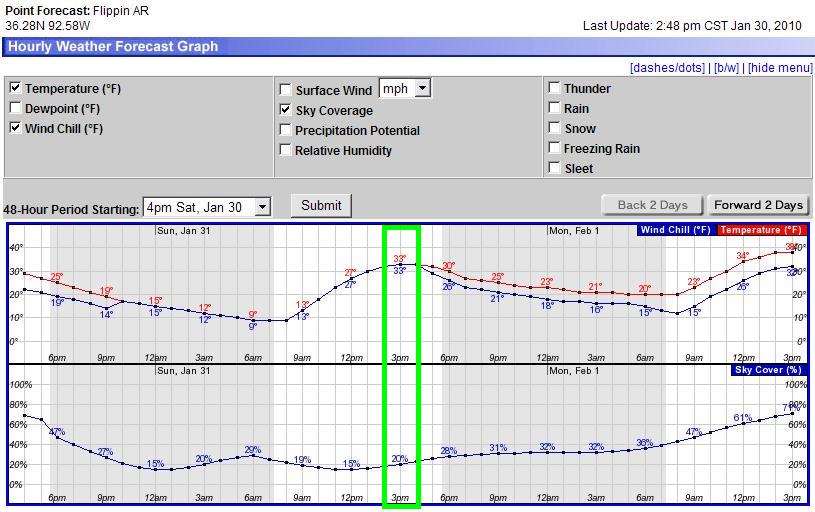Turn on the Relative Humidity checkbox

(286, 150)
